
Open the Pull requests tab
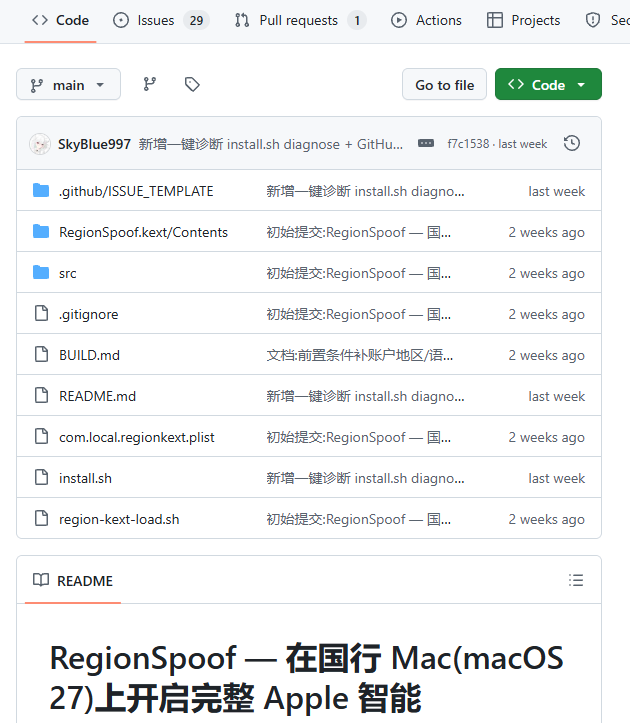[301, 20]
